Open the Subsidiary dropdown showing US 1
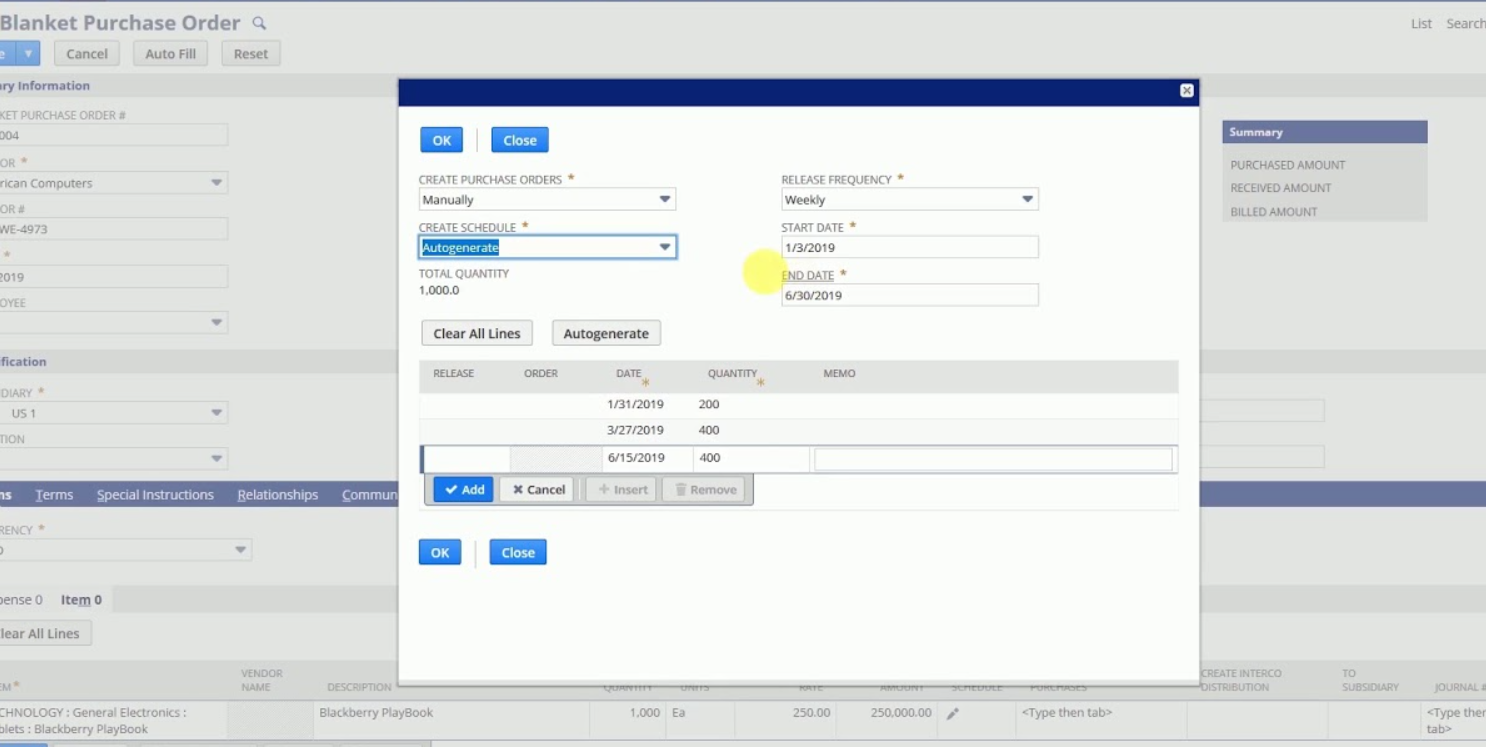1486x747 pixels. [215, 413]
